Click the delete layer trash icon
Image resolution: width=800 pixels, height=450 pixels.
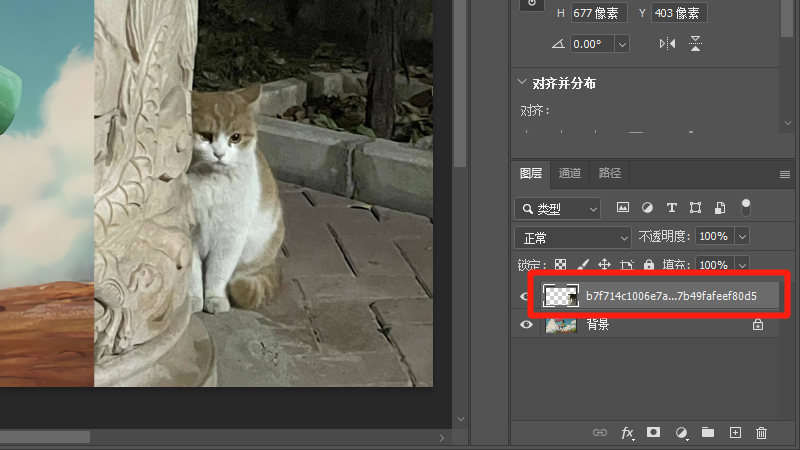761,433
